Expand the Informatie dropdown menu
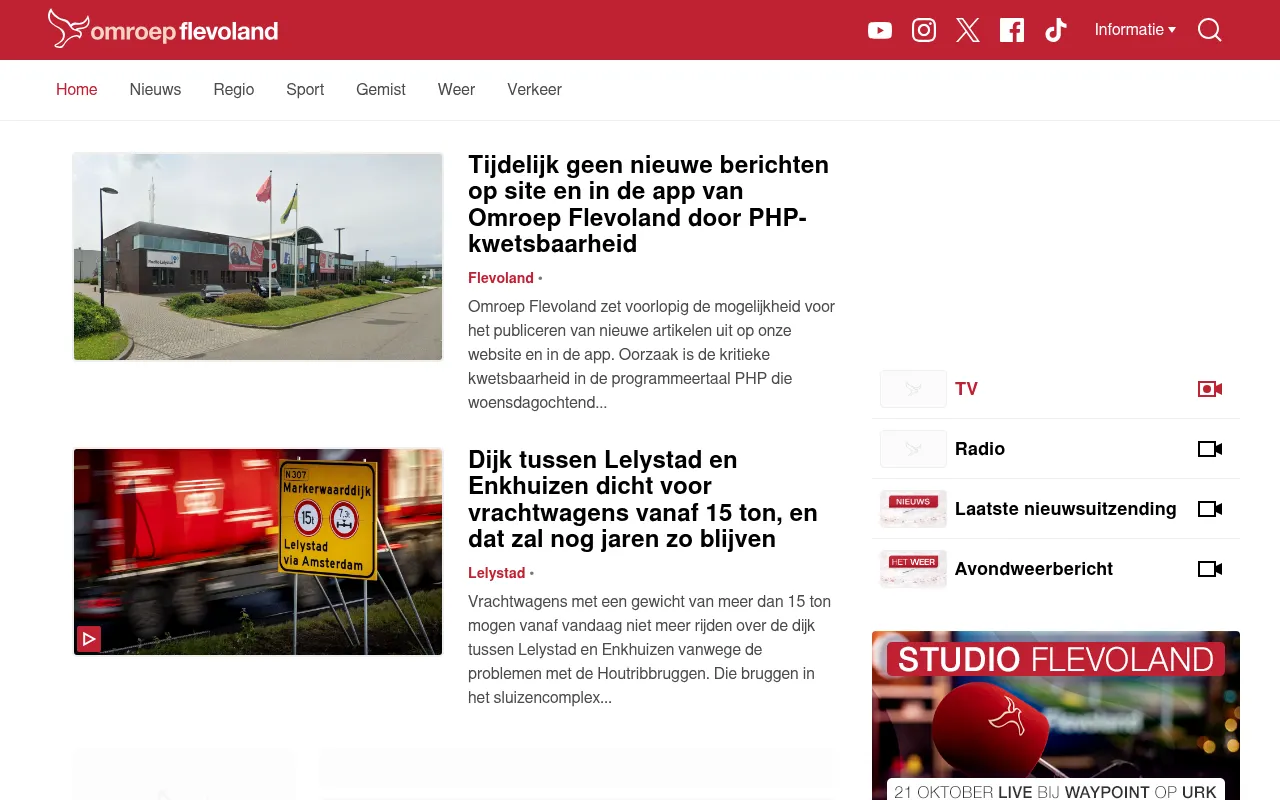Image resolution: width=1280 pixels, height=800 pixels. click(x=1135, y=30)
